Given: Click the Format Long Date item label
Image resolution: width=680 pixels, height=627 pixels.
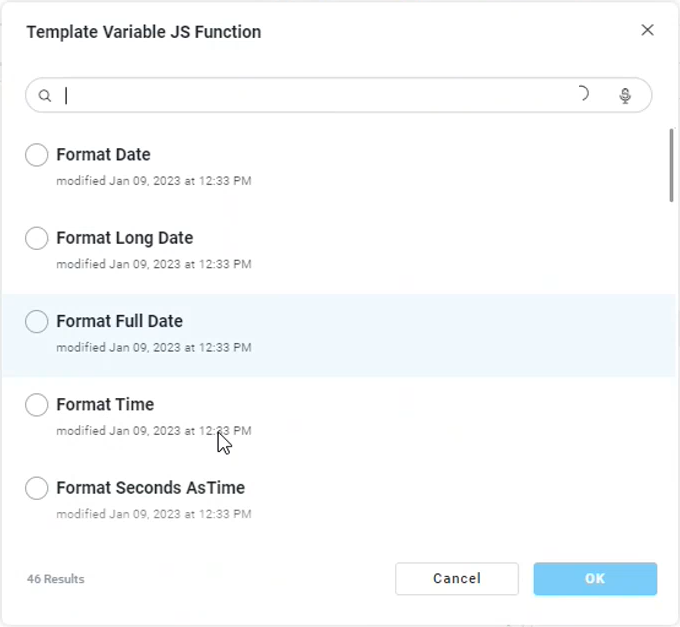Looking at the screenshot, I should [x=124, y=238].
